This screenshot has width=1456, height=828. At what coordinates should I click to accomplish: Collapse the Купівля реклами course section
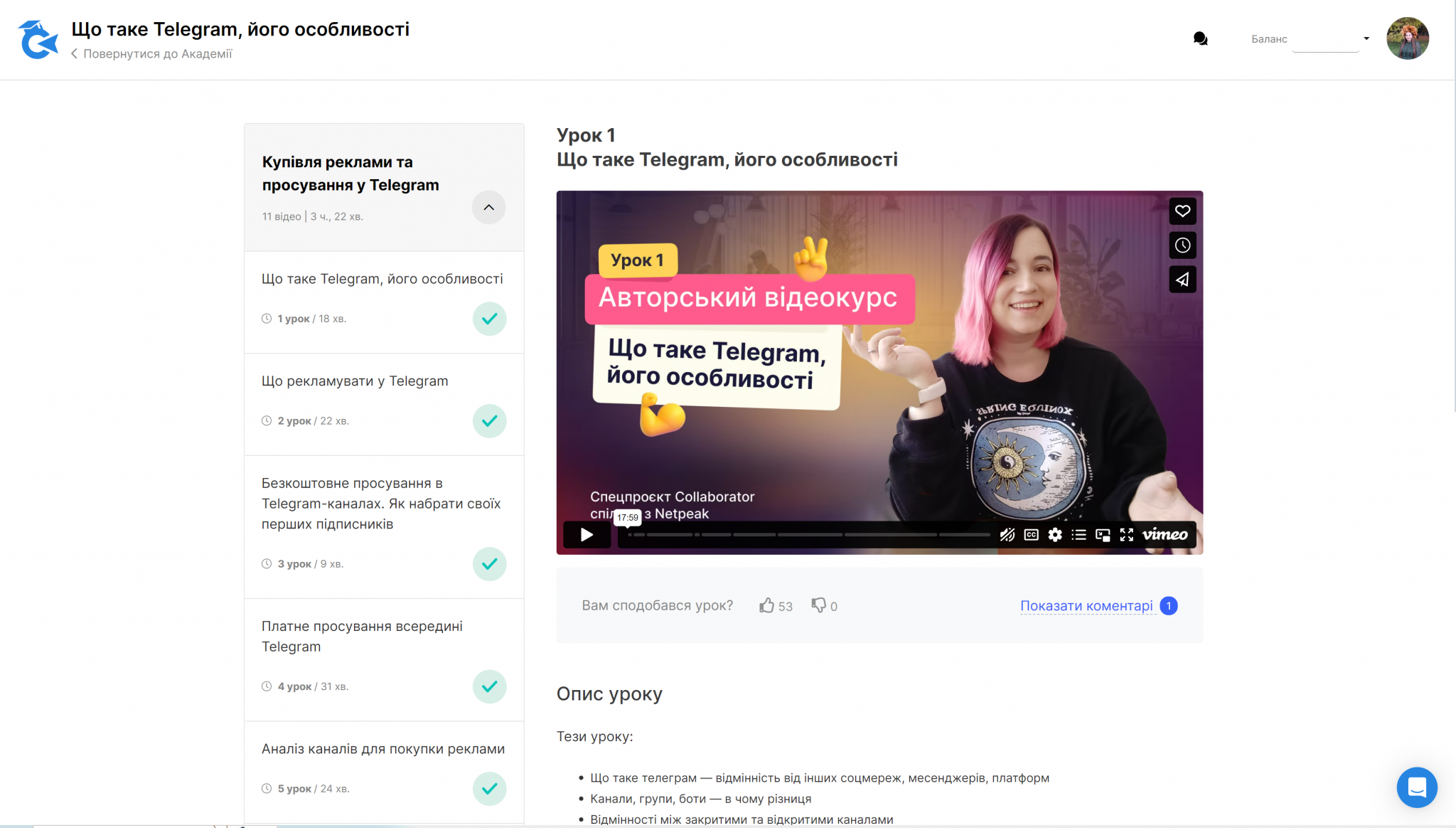tap(488, 207)
